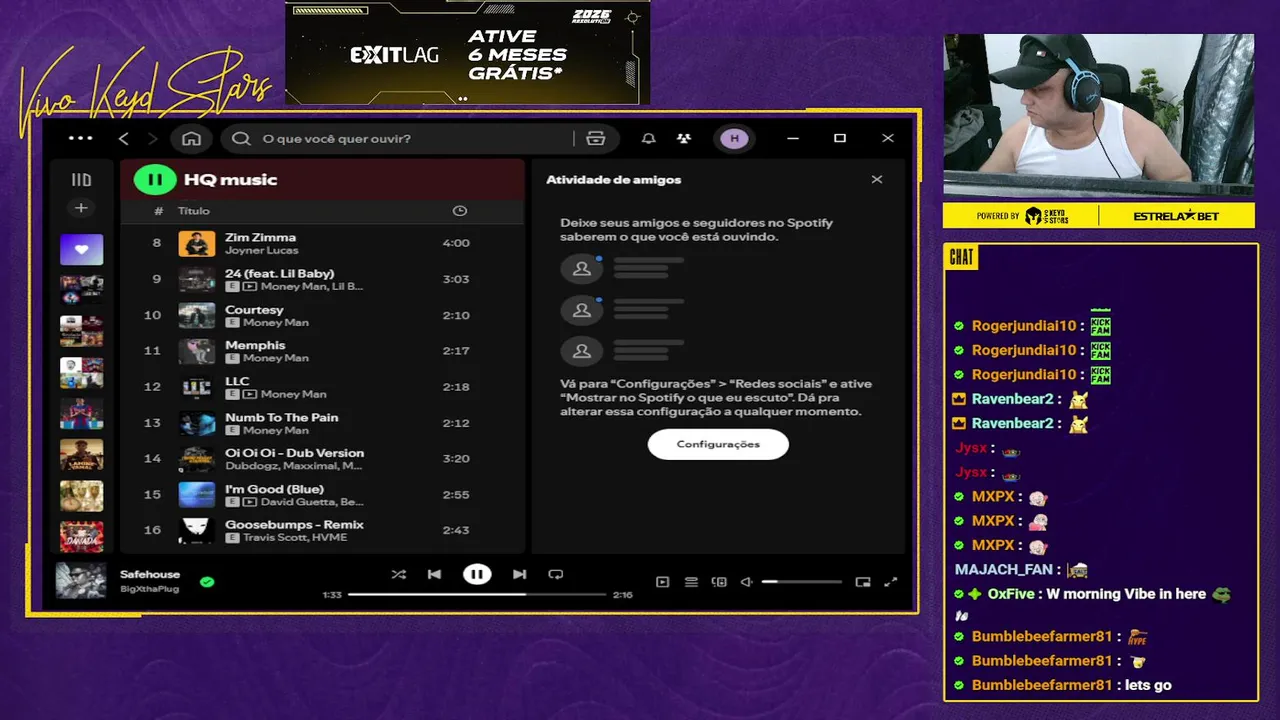This screenshot has height=720, width=1280.
Task: Open the connect to a device icon
Action: click(x=719, y=582)
